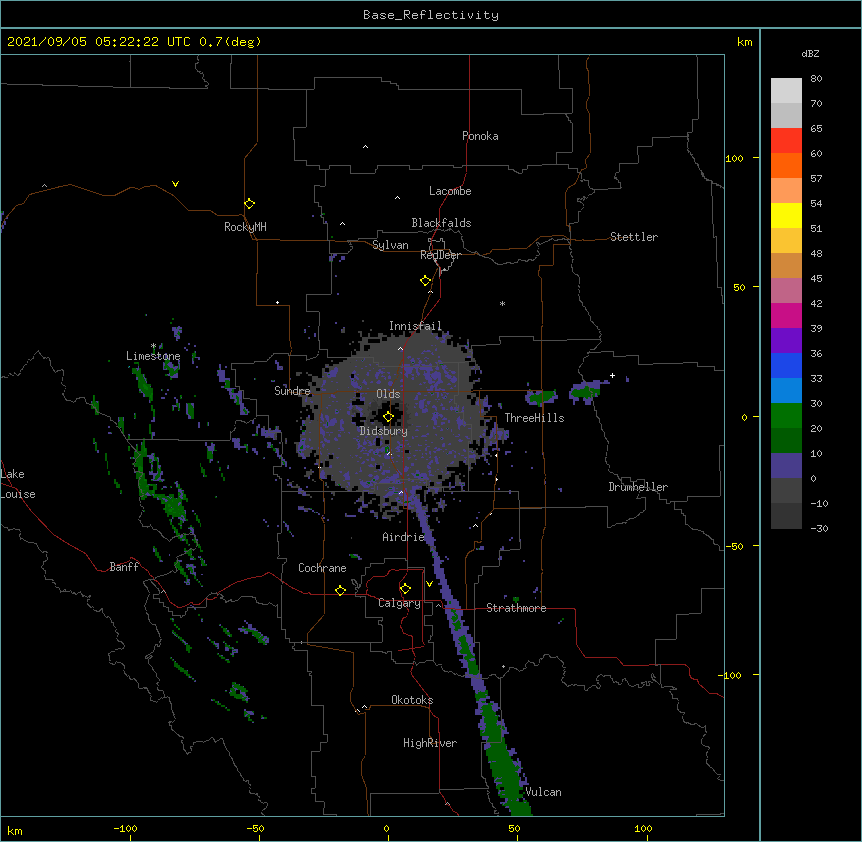Click the yellow diamond marker near RockyMH
This screenshot has width=862, height=842.
249,204
